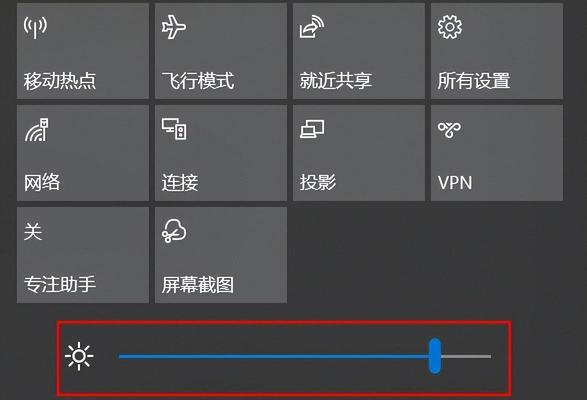Start 屏幕截图 screen snip
Screen dimensions: 587x400
pyautogui.click(x=221, y=255)
